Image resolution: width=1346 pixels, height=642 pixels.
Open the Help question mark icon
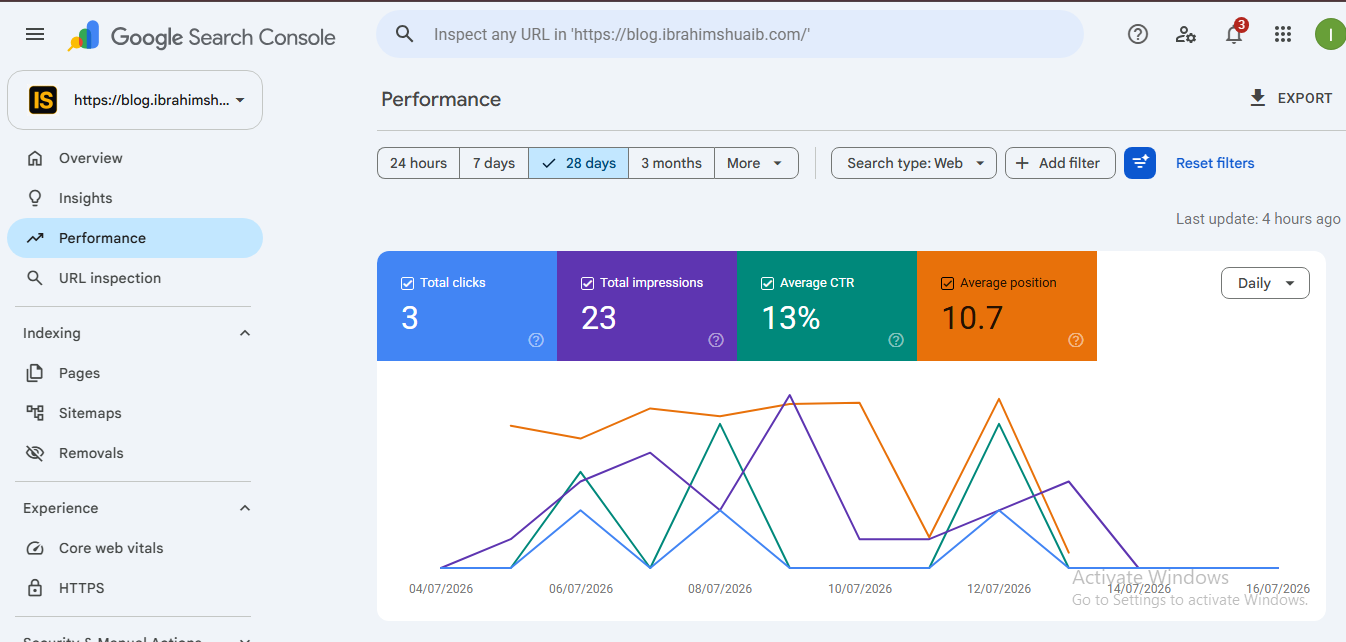point(1138,34)
